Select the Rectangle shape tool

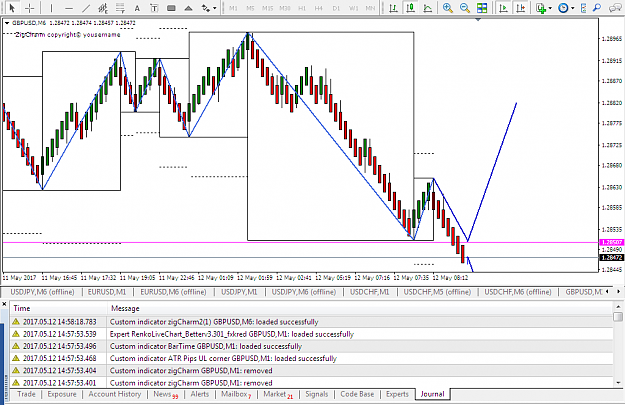171,8
